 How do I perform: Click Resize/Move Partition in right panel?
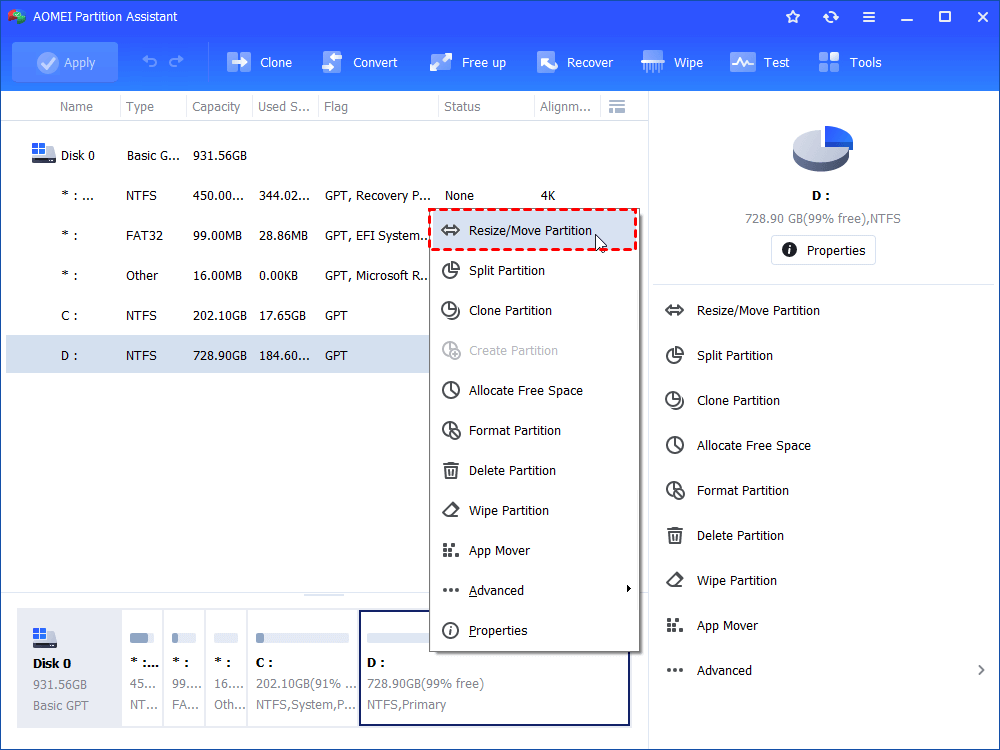click(x=742, y=311)
